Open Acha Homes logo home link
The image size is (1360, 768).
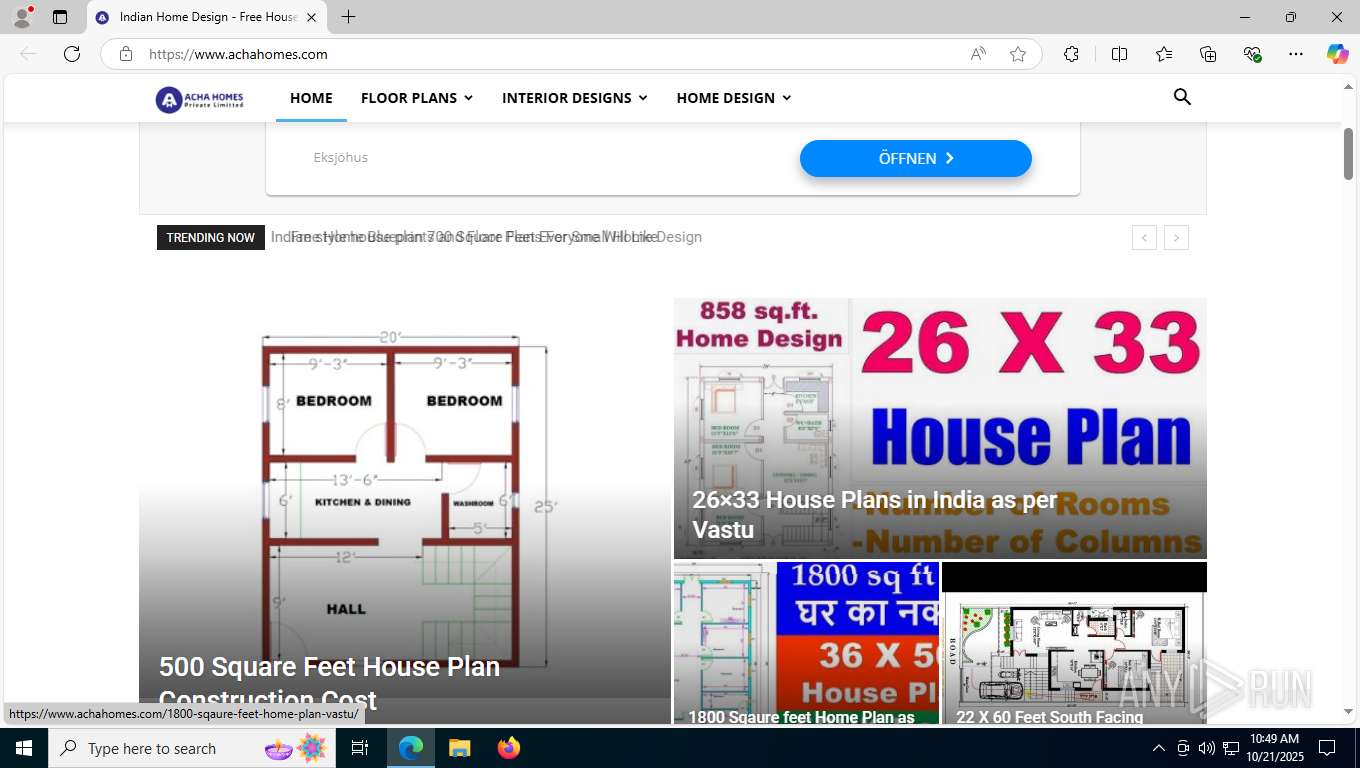[x=200, y=99]
